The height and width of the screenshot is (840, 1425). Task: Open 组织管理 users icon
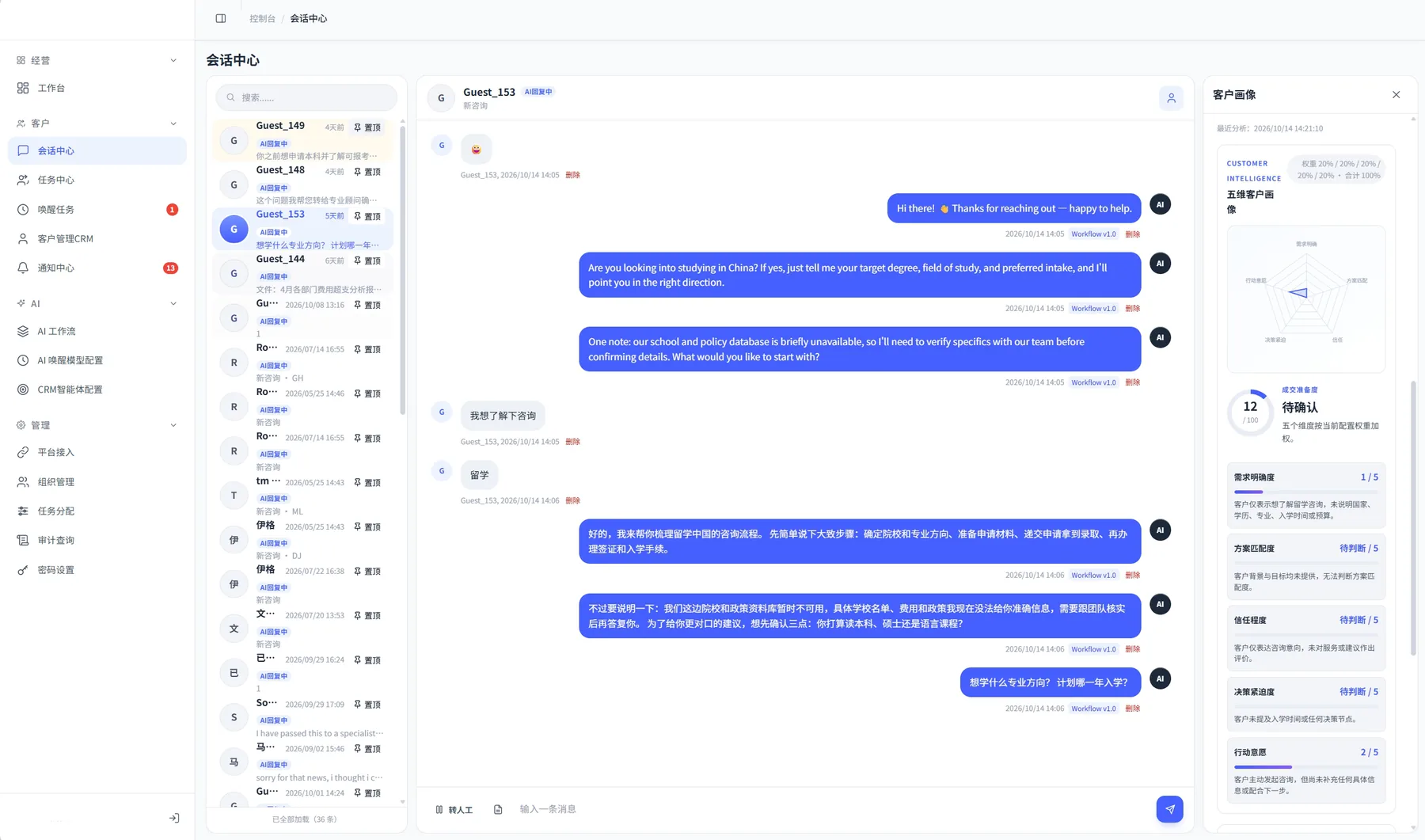[23, 481]
